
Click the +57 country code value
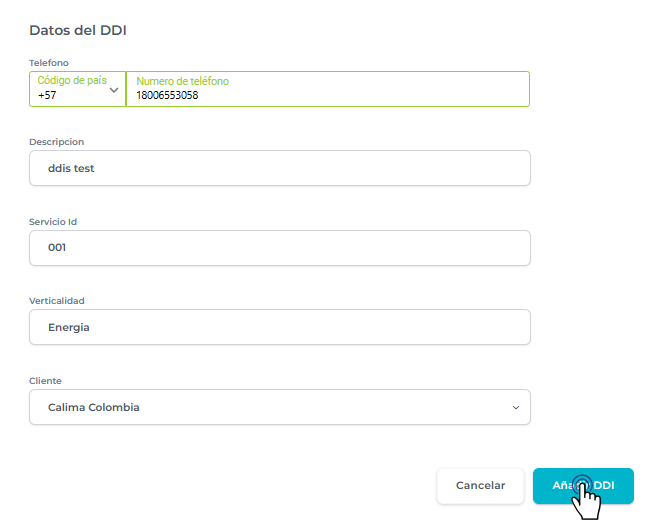(x=47, y=95)
